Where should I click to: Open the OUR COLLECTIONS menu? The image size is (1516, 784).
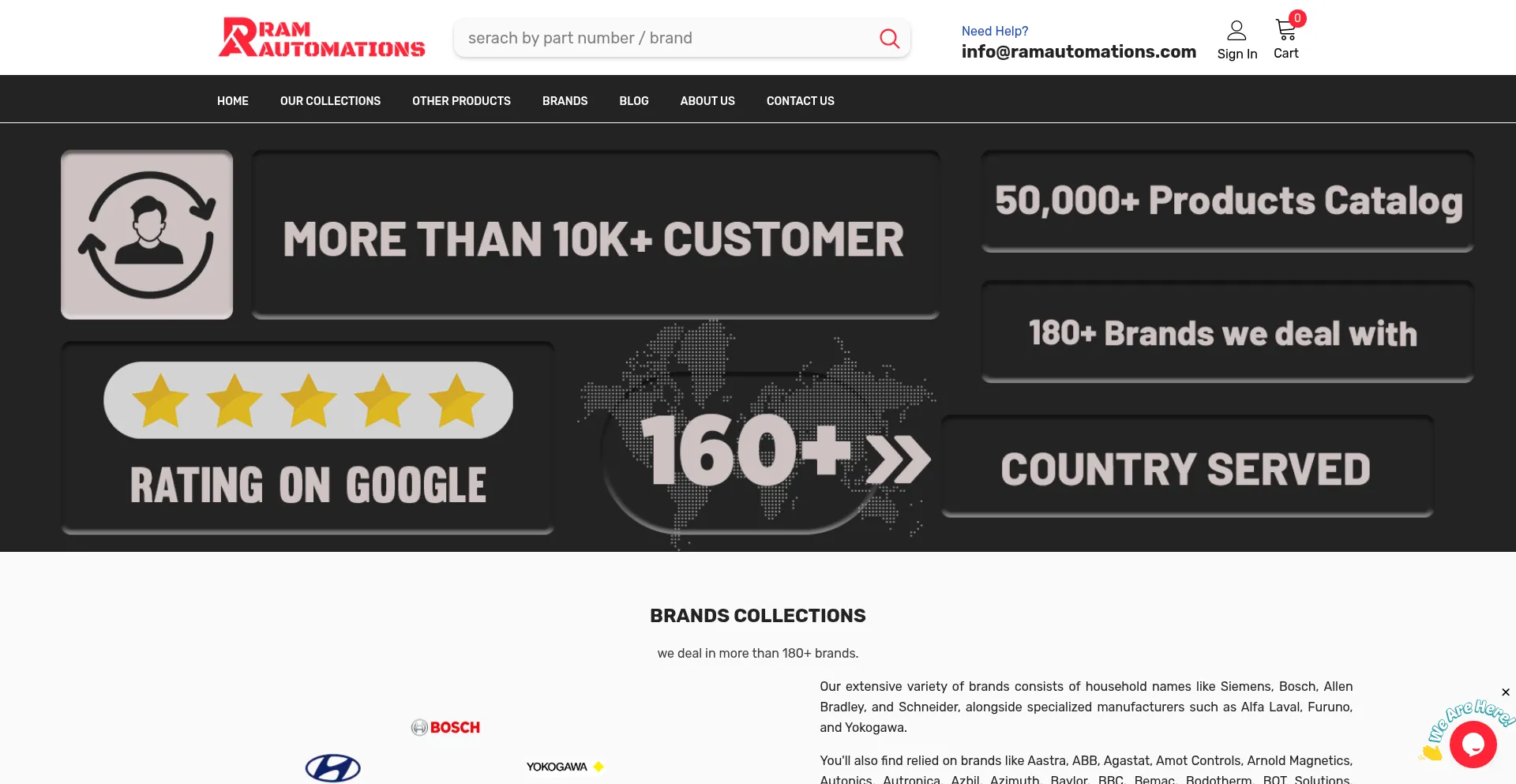330,101
